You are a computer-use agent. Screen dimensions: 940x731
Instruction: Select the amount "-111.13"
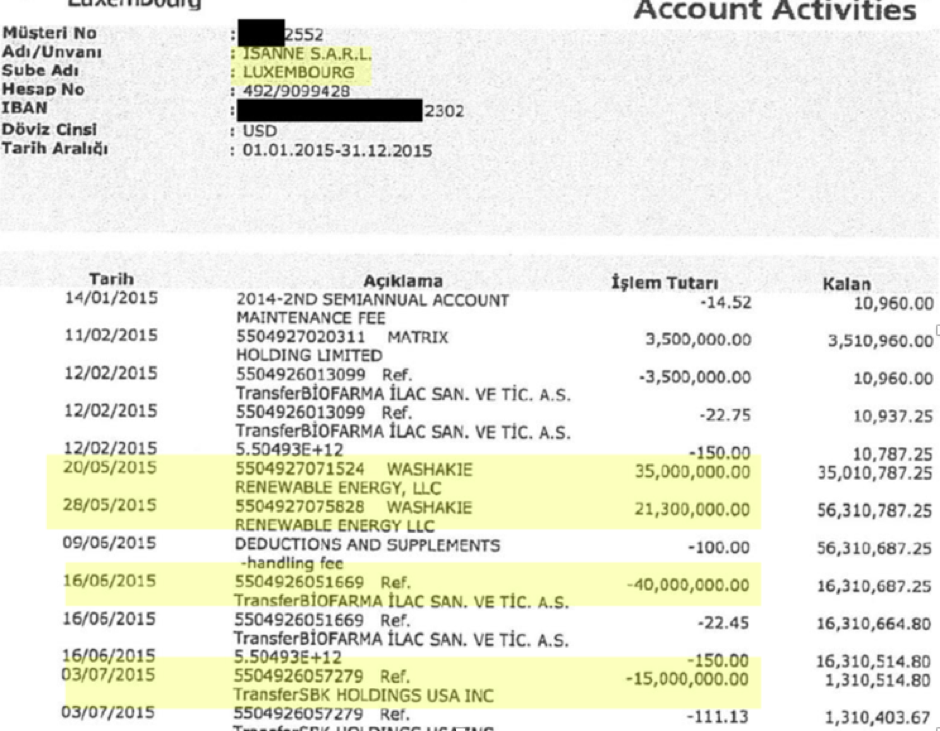click(x=718, y=717)
